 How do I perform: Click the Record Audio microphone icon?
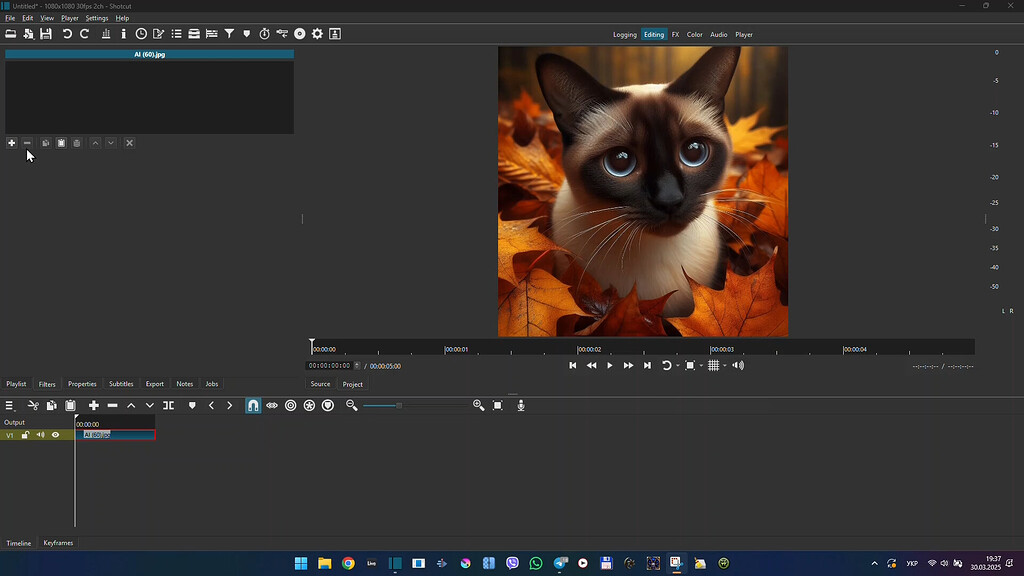pos(521,406)
